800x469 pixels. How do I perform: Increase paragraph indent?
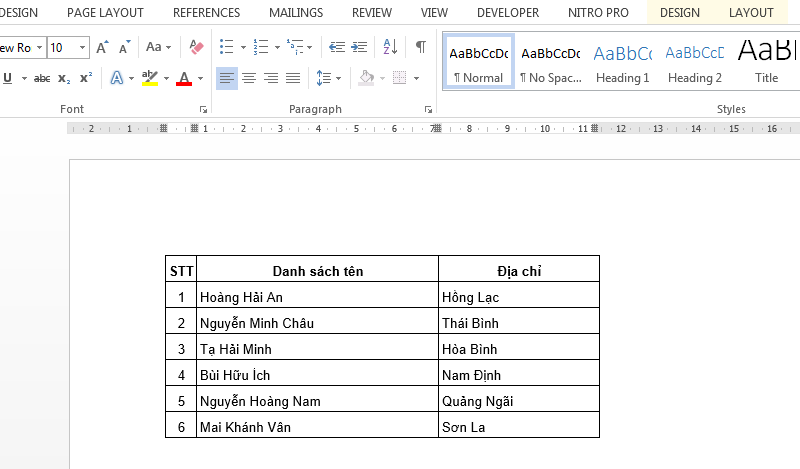(x=359, y=47)
